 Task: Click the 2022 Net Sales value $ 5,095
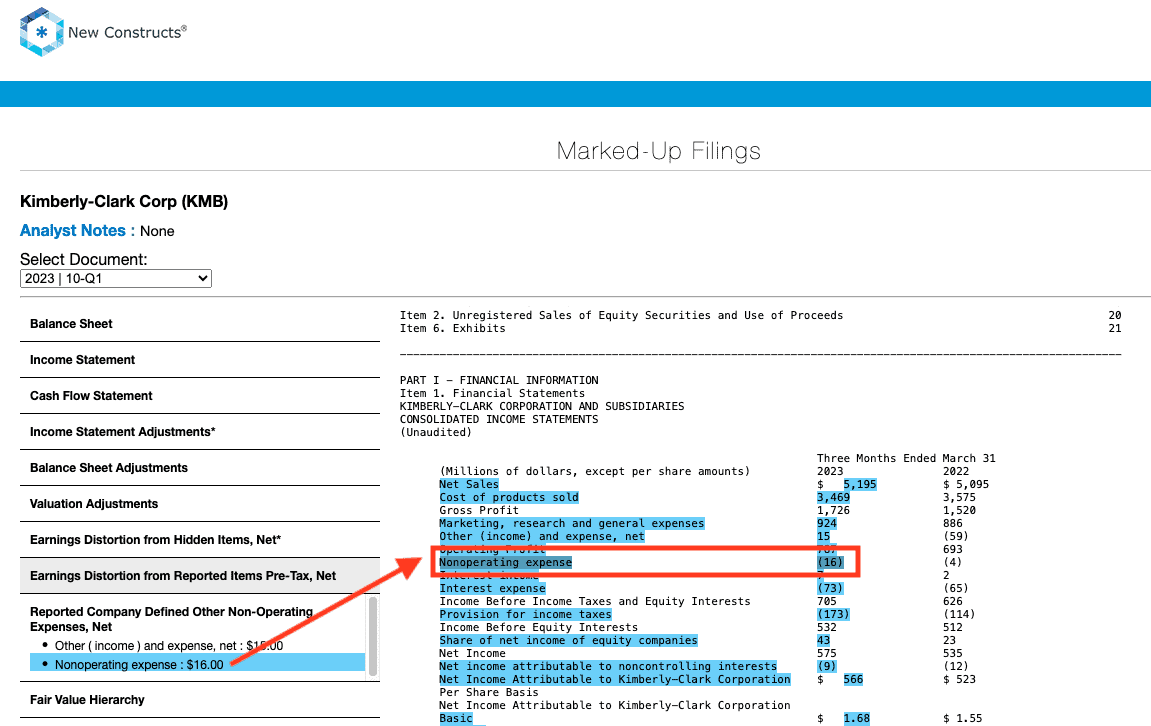(966, 484)
